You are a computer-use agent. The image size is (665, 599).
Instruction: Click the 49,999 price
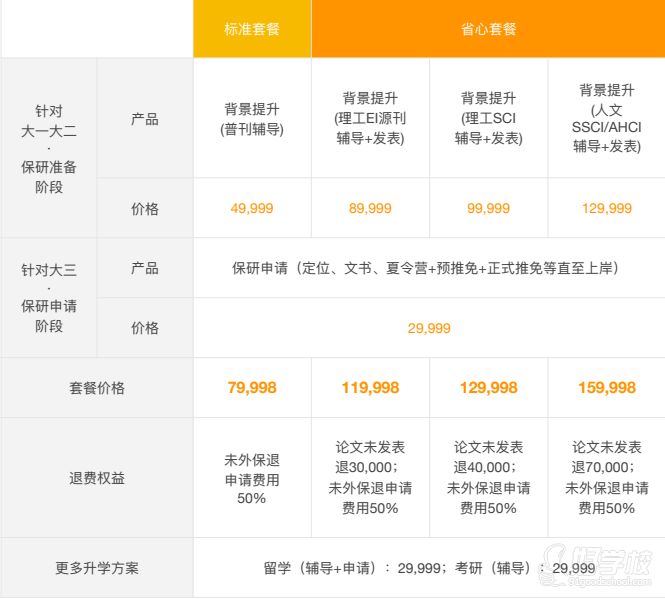click(x=252, y=208)
